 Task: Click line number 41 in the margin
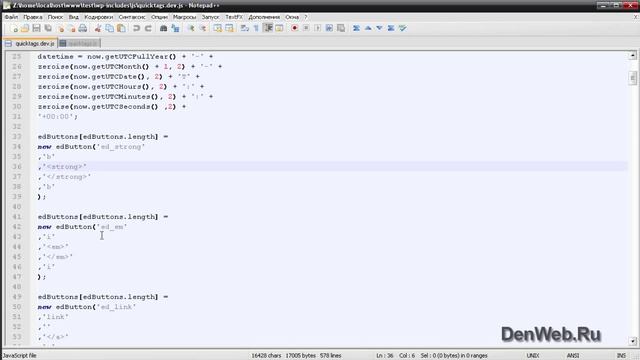click(x=17, y=217)
